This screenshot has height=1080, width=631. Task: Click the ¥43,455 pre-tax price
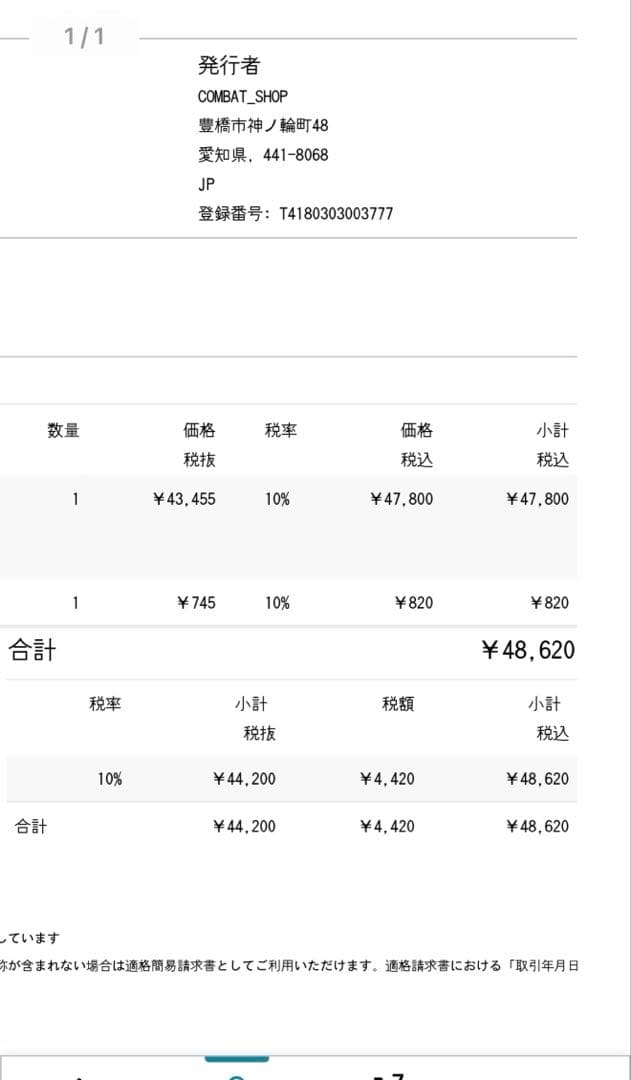[x=184, y=499]
